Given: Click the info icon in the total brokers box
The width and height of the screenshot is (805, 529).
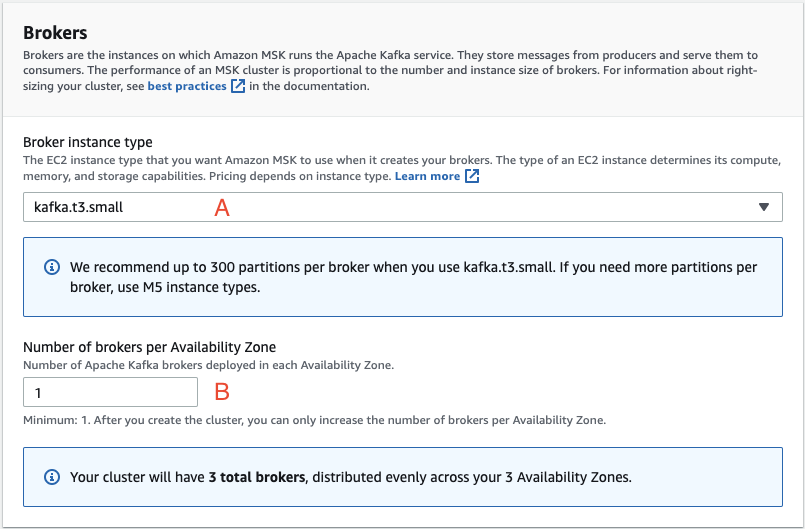Looking at the screenshot, I should [x=51, y=477].
